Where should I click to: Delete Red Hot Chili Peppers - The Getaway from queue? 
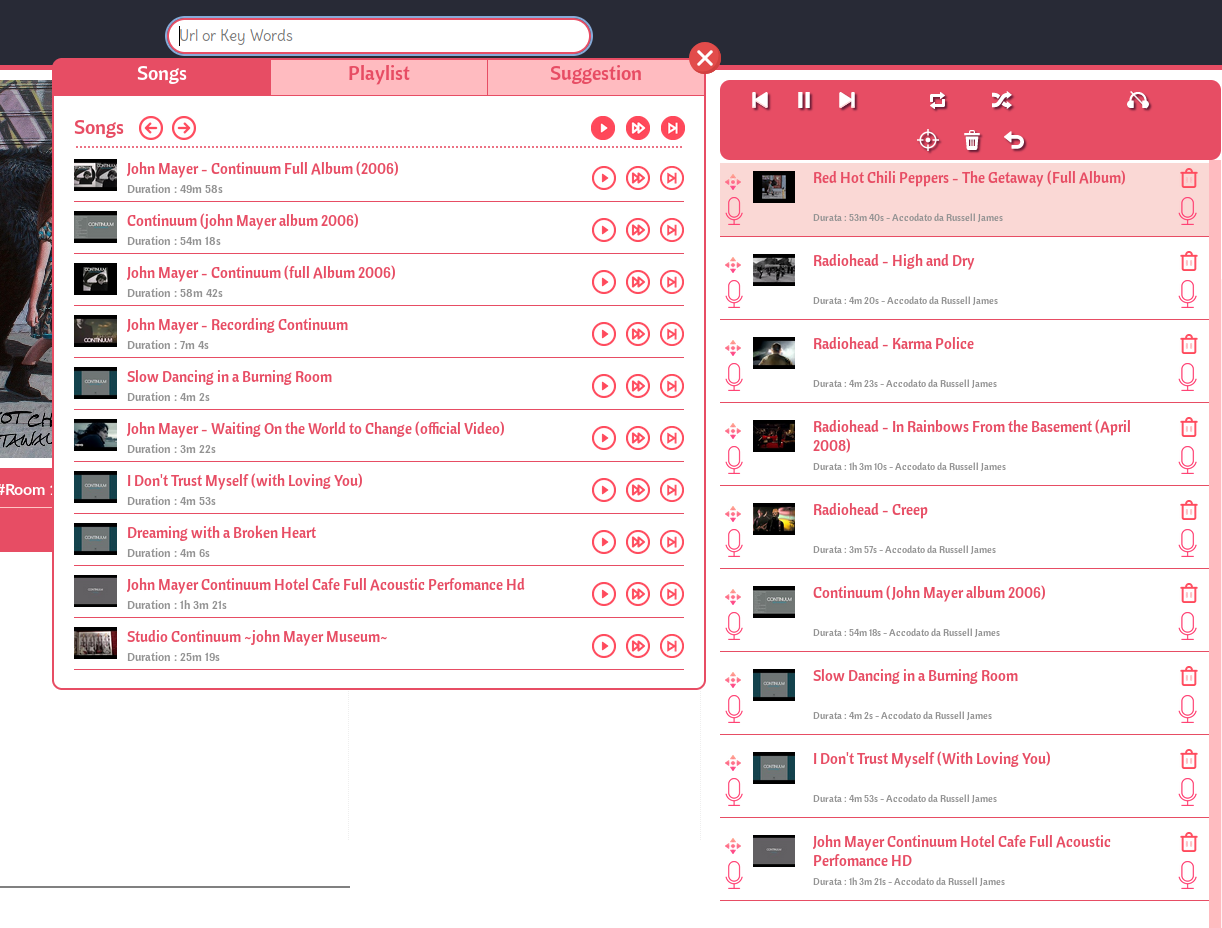(x=1189, y=179)
